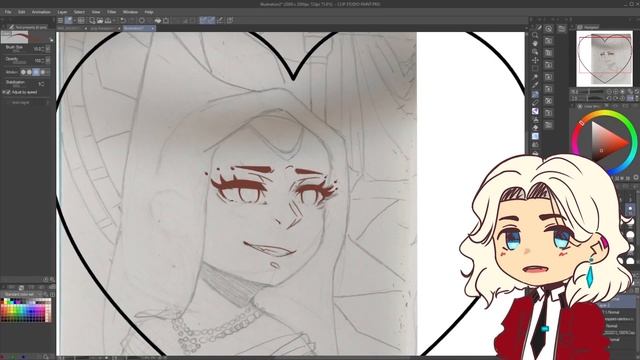Open the File menu
This screenshot has width=640, height=360.
(x=8, y=12)
